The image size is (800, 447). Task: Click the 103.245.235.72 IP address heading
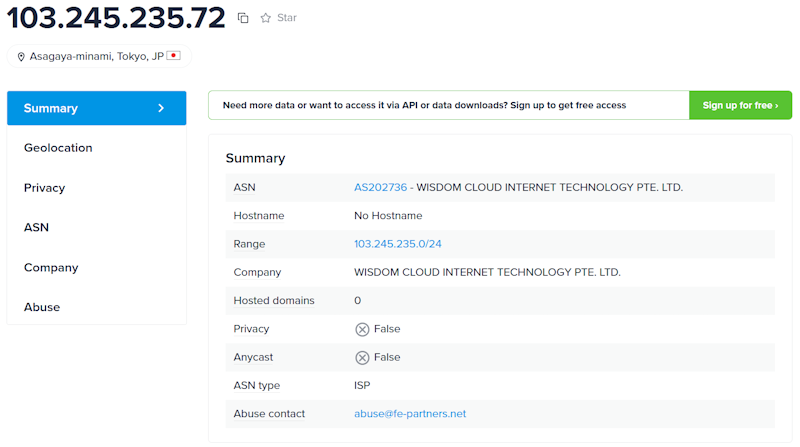pos(116,18)
